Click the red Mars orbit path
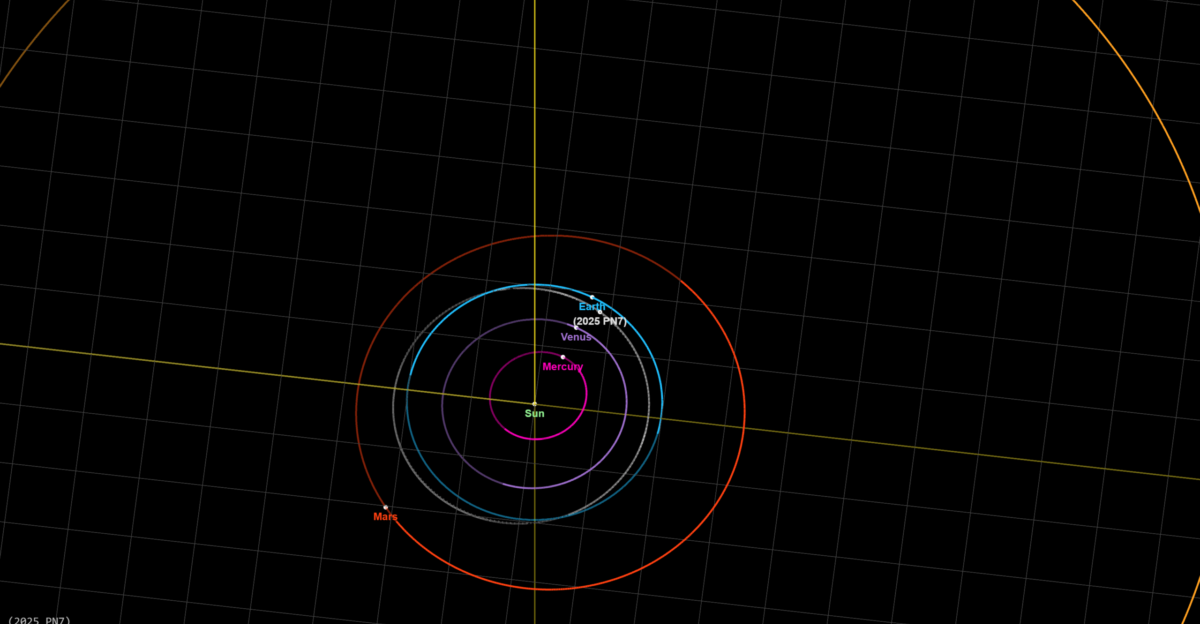The width and height of the screenshot is (1200, 624). coord(745,415)
